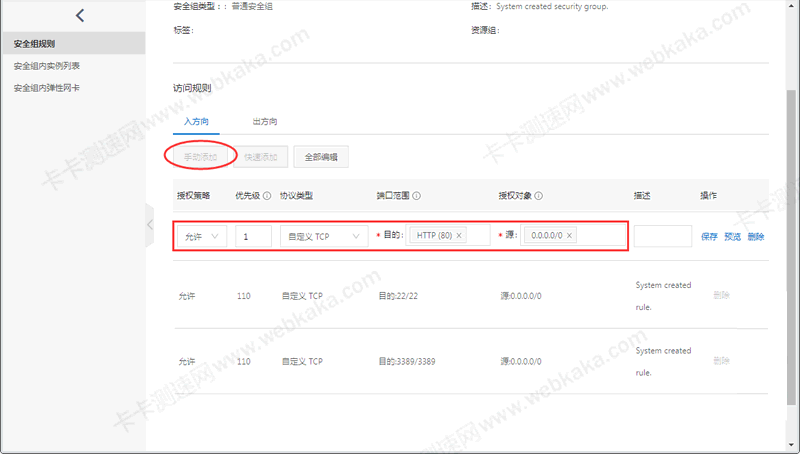800x454 pixels.
Task: Click the info icon next to 授权对象
Action: (x=539, y=196)
